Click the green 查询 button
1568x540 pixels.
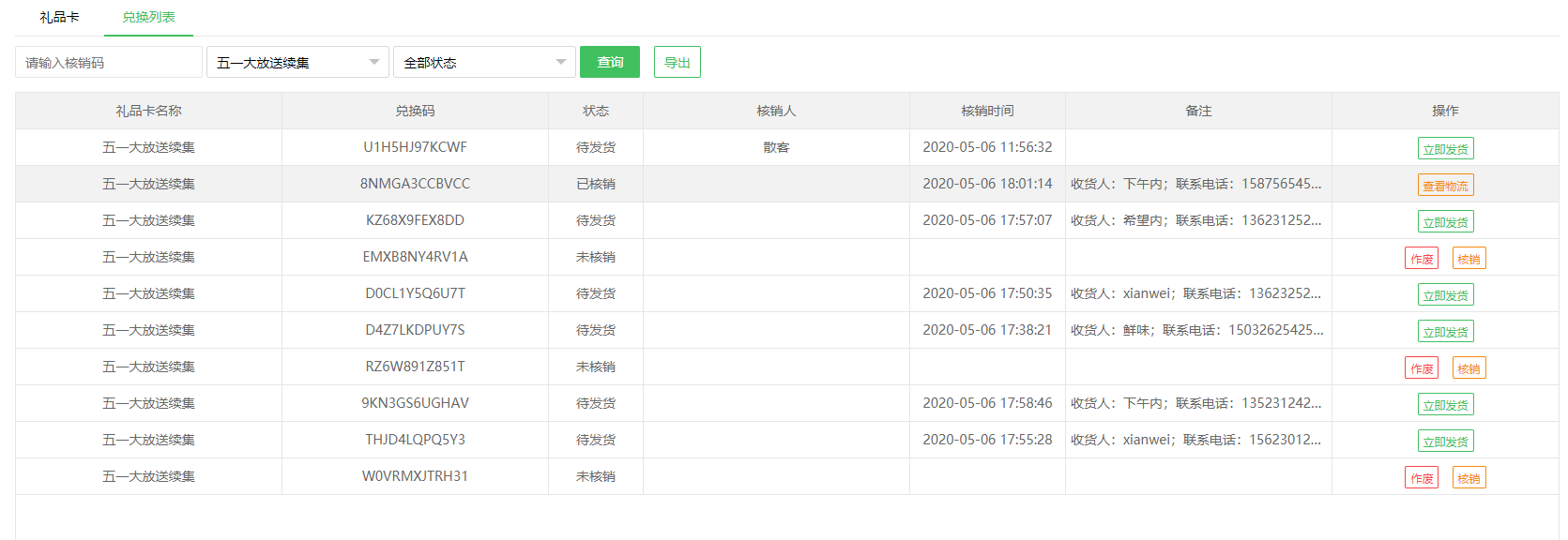click(x=609, y=63)
